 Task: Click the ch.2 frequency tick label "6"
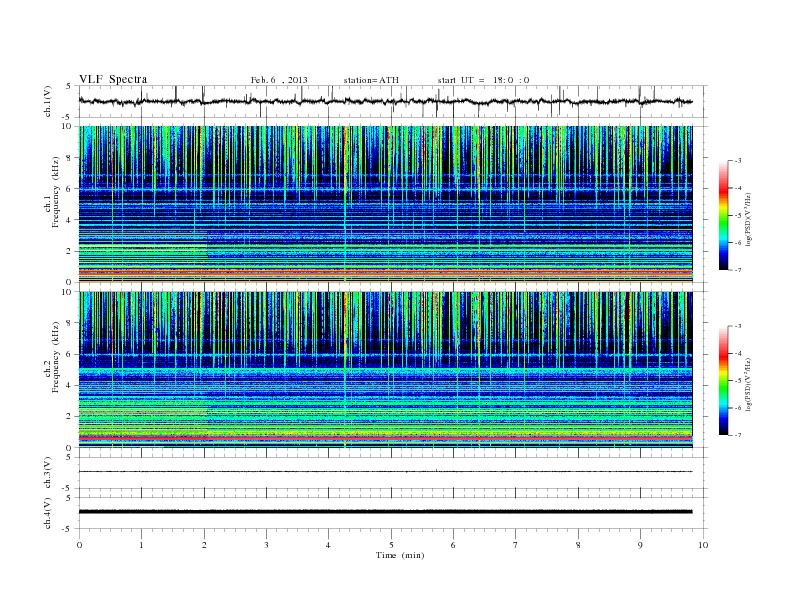[x=70, y=354]
